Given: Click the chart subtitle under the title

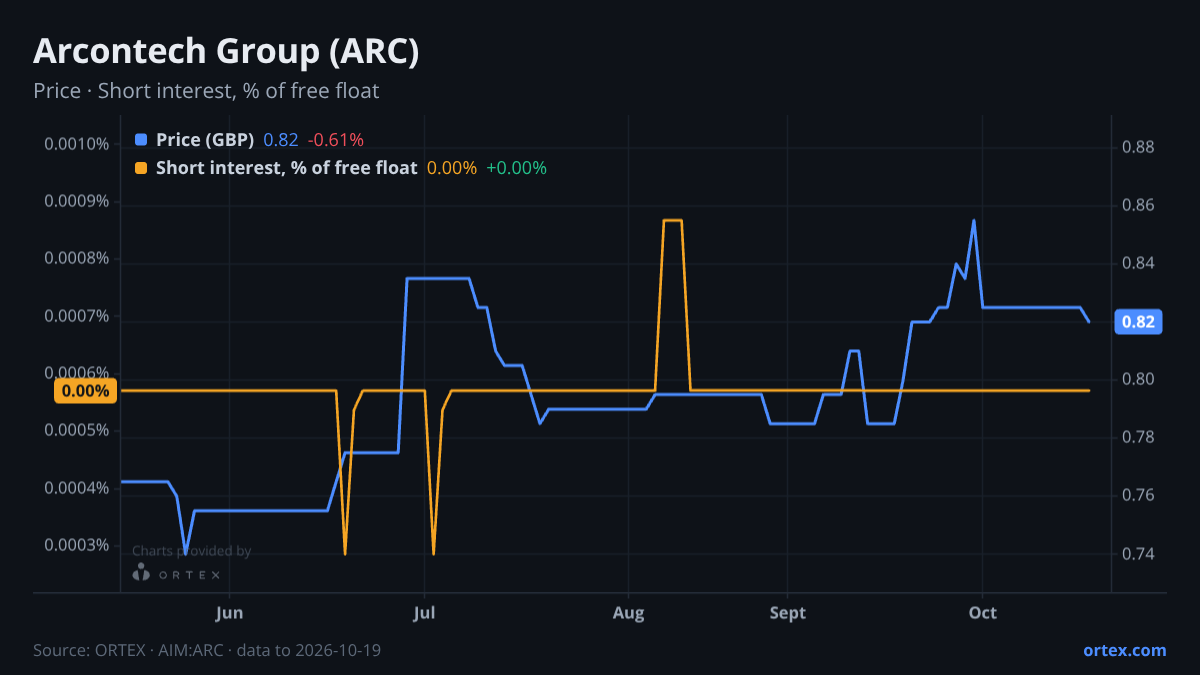Looking at the screenshot, I should (x=206, y=91).
